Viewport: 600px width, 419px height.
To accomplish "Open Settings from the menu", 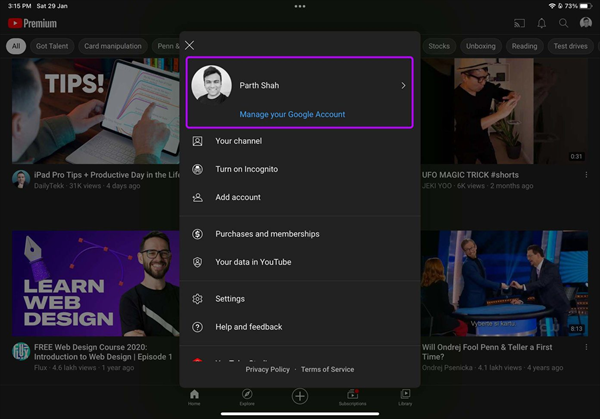I will (x=230, y=299).
